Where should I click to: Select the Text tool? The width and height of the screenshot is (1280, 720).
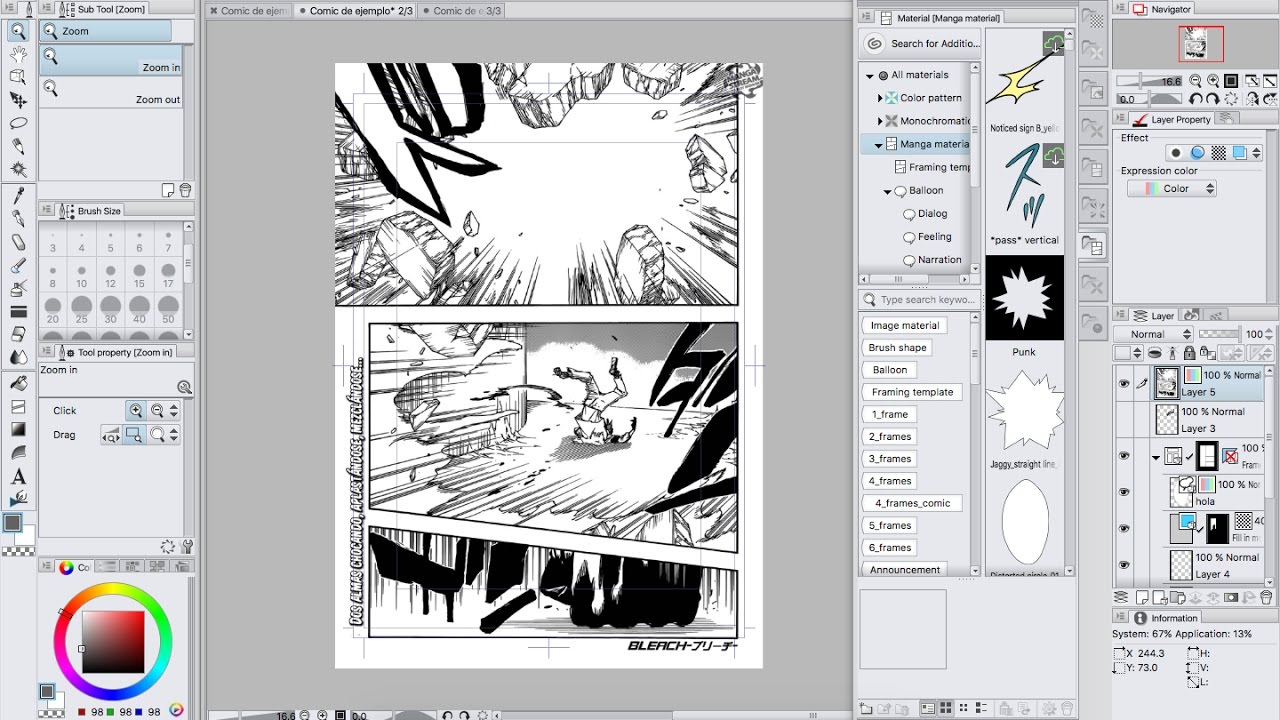coord(18,477)
